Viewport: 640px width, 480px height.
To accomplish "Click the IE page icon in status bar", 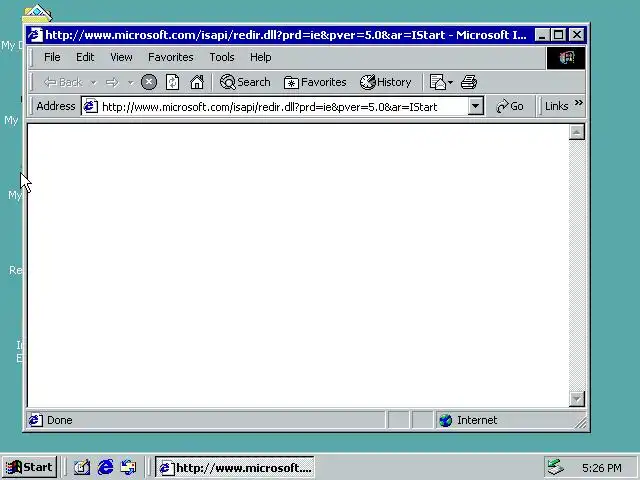I will tap(36, 420).
